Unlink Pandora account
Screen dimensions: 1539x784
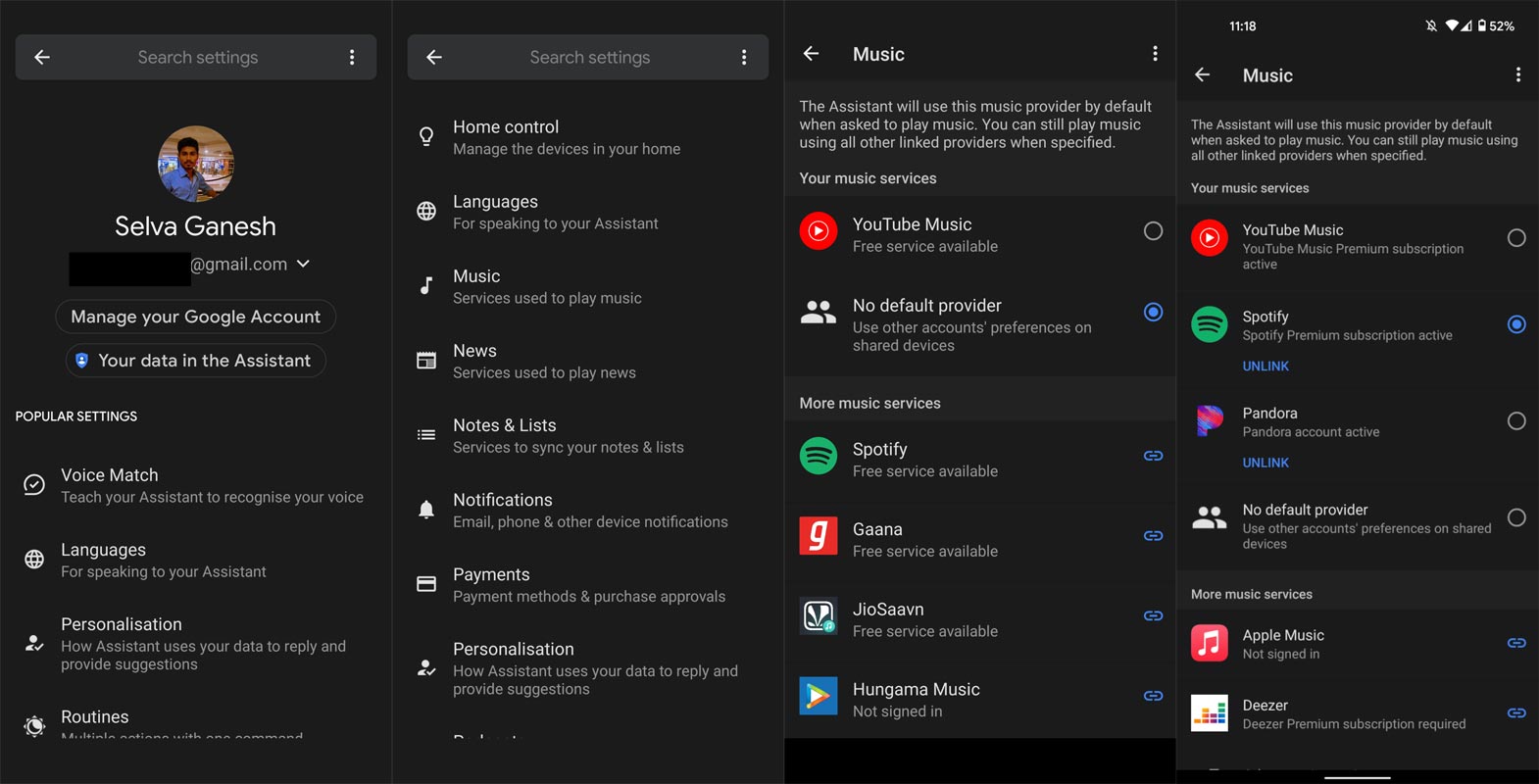pyautogui.click(x=1266, y=463)
